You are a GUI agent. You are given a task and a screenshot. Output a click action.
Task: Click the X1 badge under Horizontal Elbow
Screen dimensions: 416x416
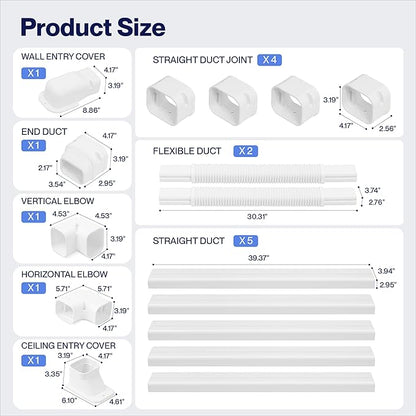coord(33,288)
